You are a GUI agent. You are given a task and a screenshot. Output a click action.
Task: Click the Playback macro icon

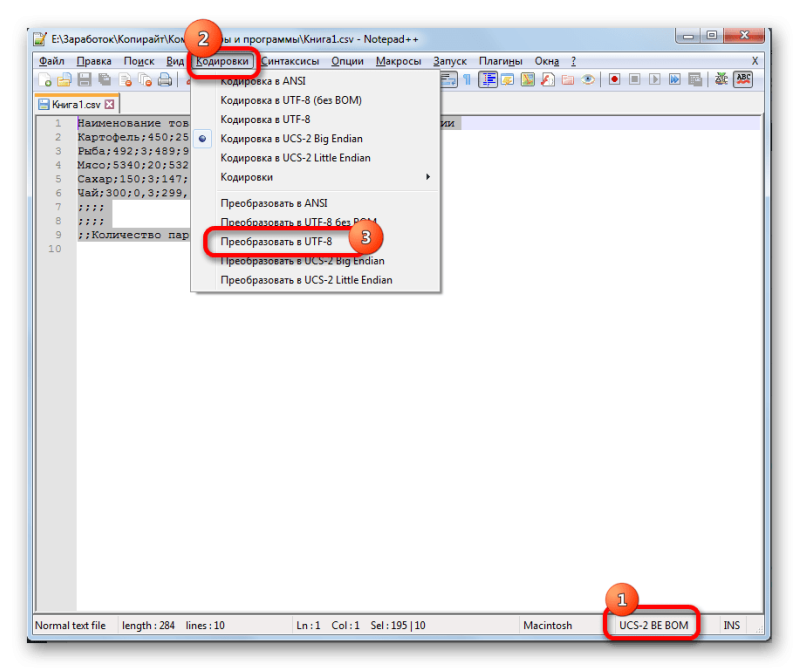pos(655,80)
